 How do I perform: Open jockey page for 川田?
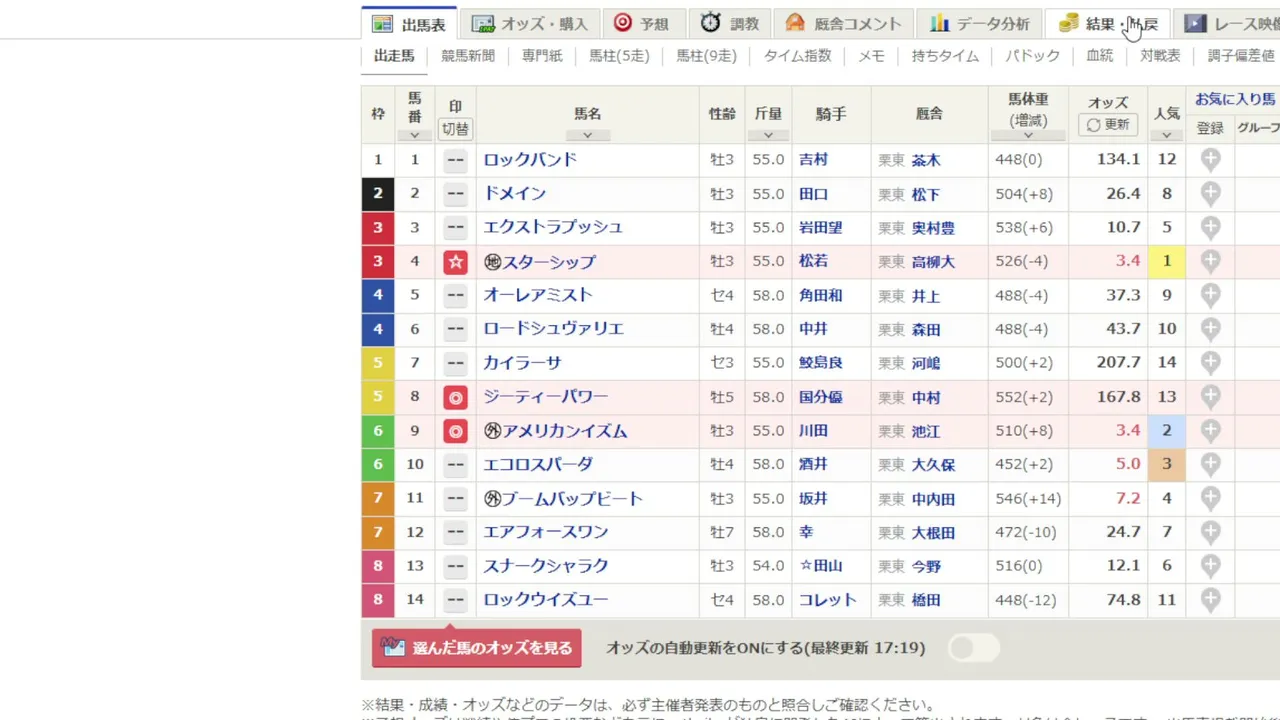pos(813,431)
